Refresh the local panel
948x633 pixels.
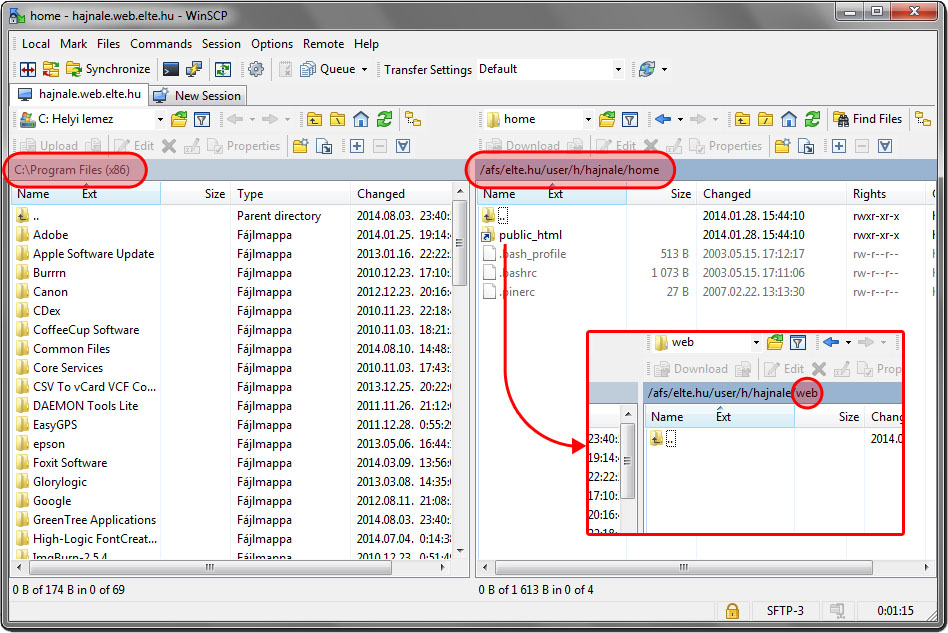(x=385, y=119)
